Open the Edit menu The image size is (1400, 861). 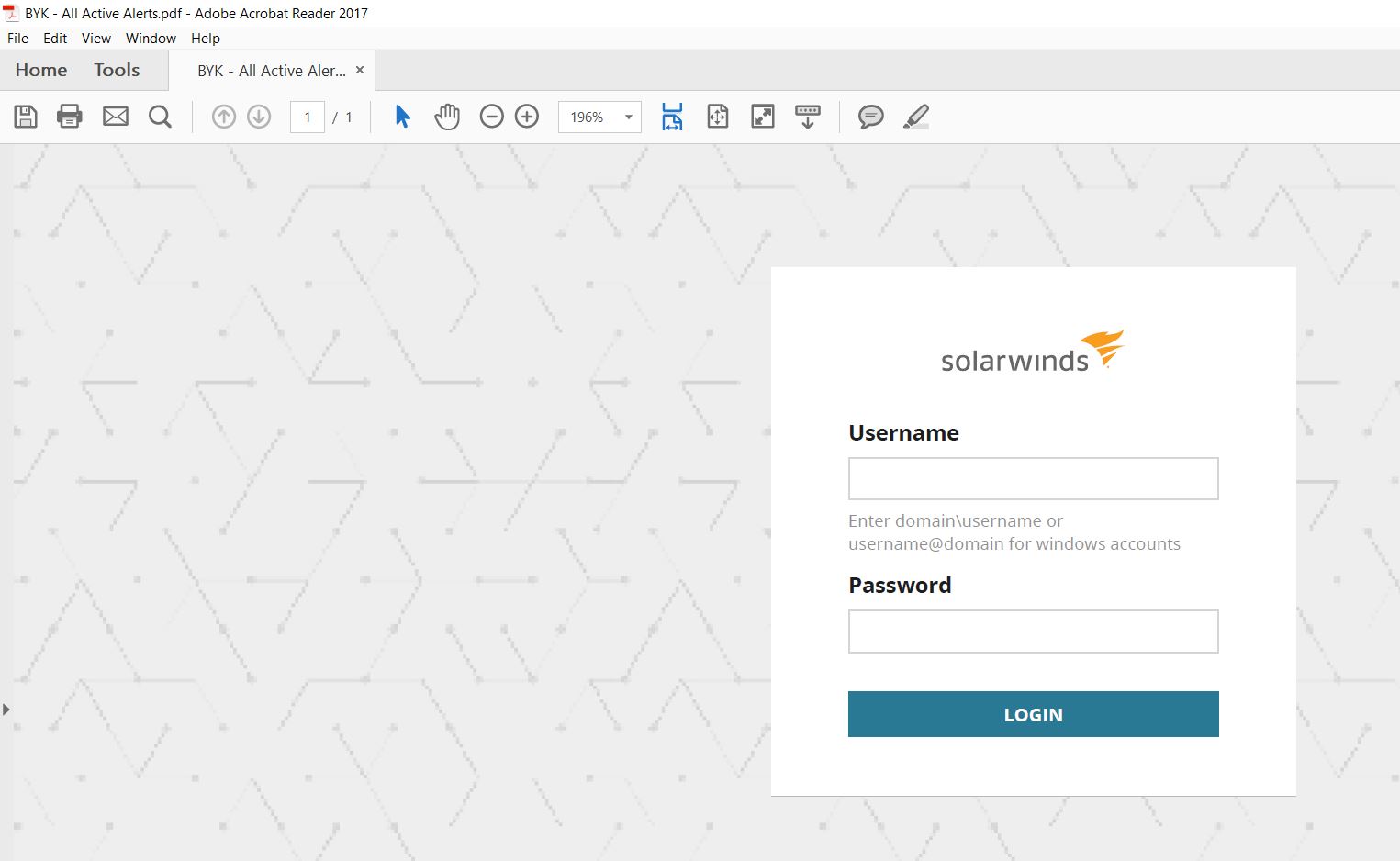(55, 39)
